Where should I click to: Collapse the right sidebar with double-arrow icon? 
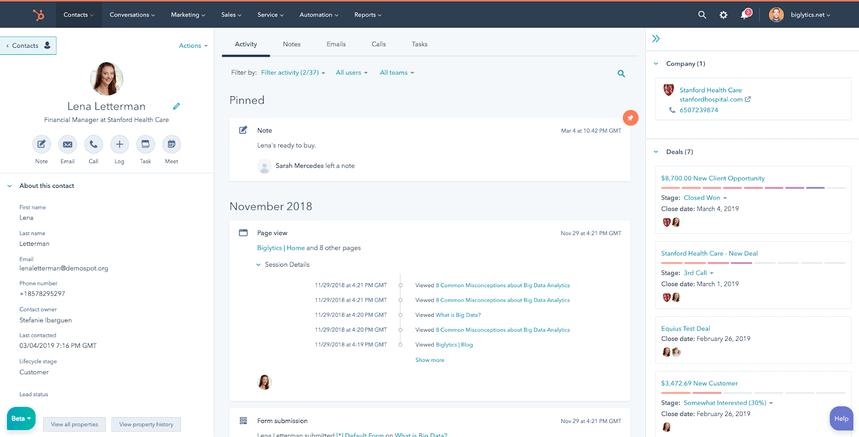tap(656, 38)
